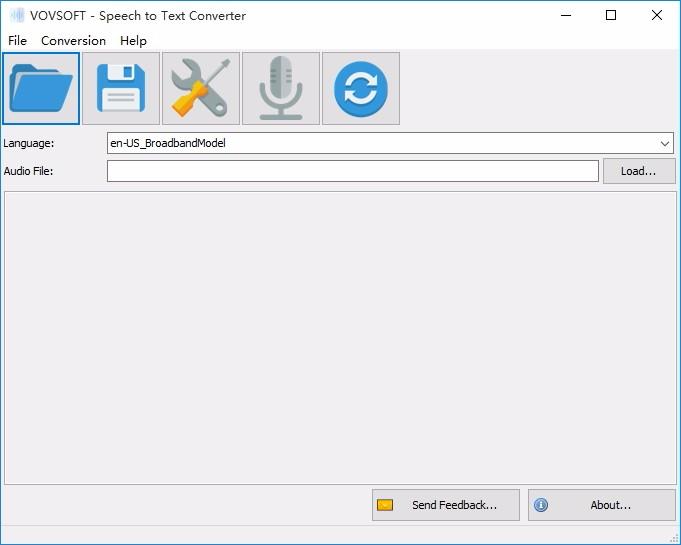Click the transcription text output area
The image size is (681, 545).
[x=340, y=338]
